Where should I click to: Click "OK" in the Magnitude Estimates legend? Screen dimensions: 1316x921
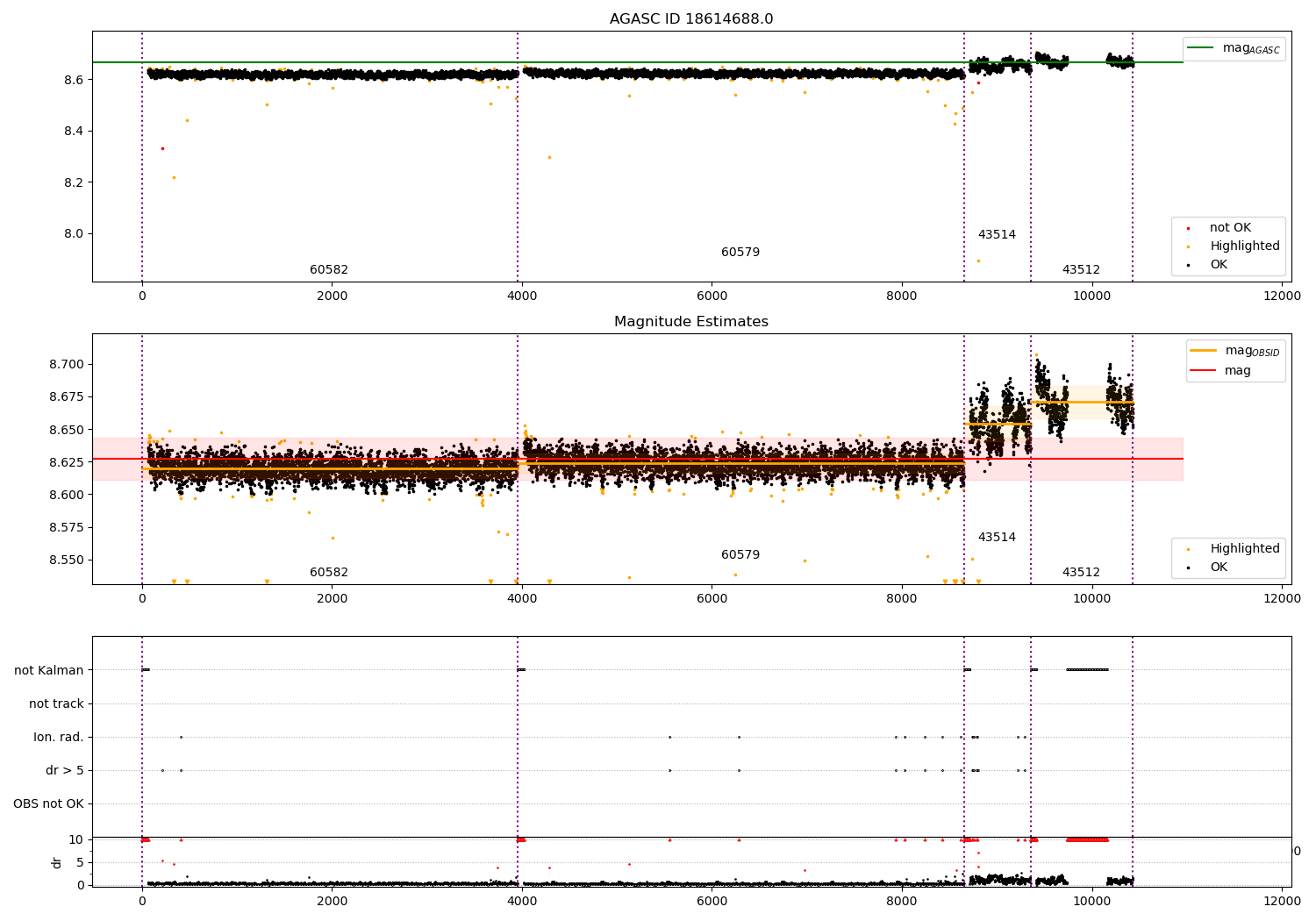(x=1208, y=568)
